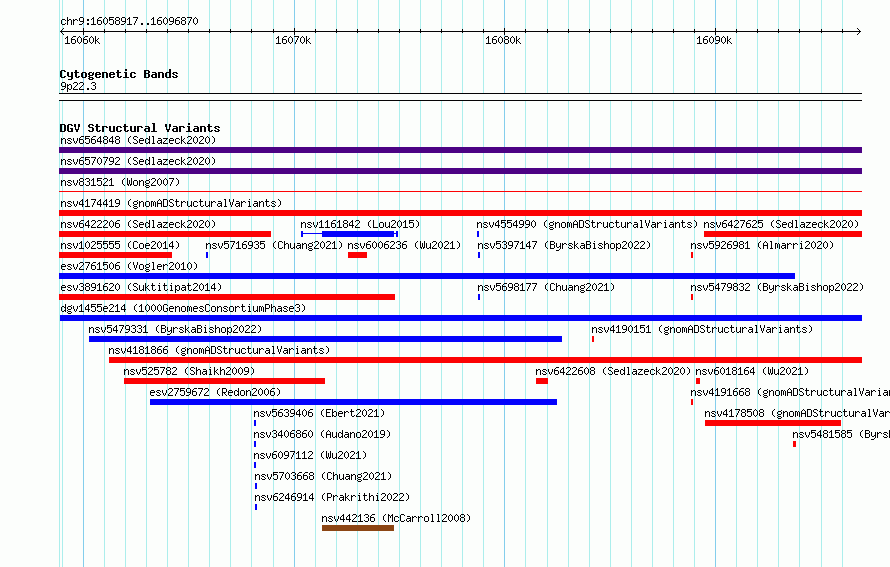Select the red bar under nsv4174419

[460, 213]
